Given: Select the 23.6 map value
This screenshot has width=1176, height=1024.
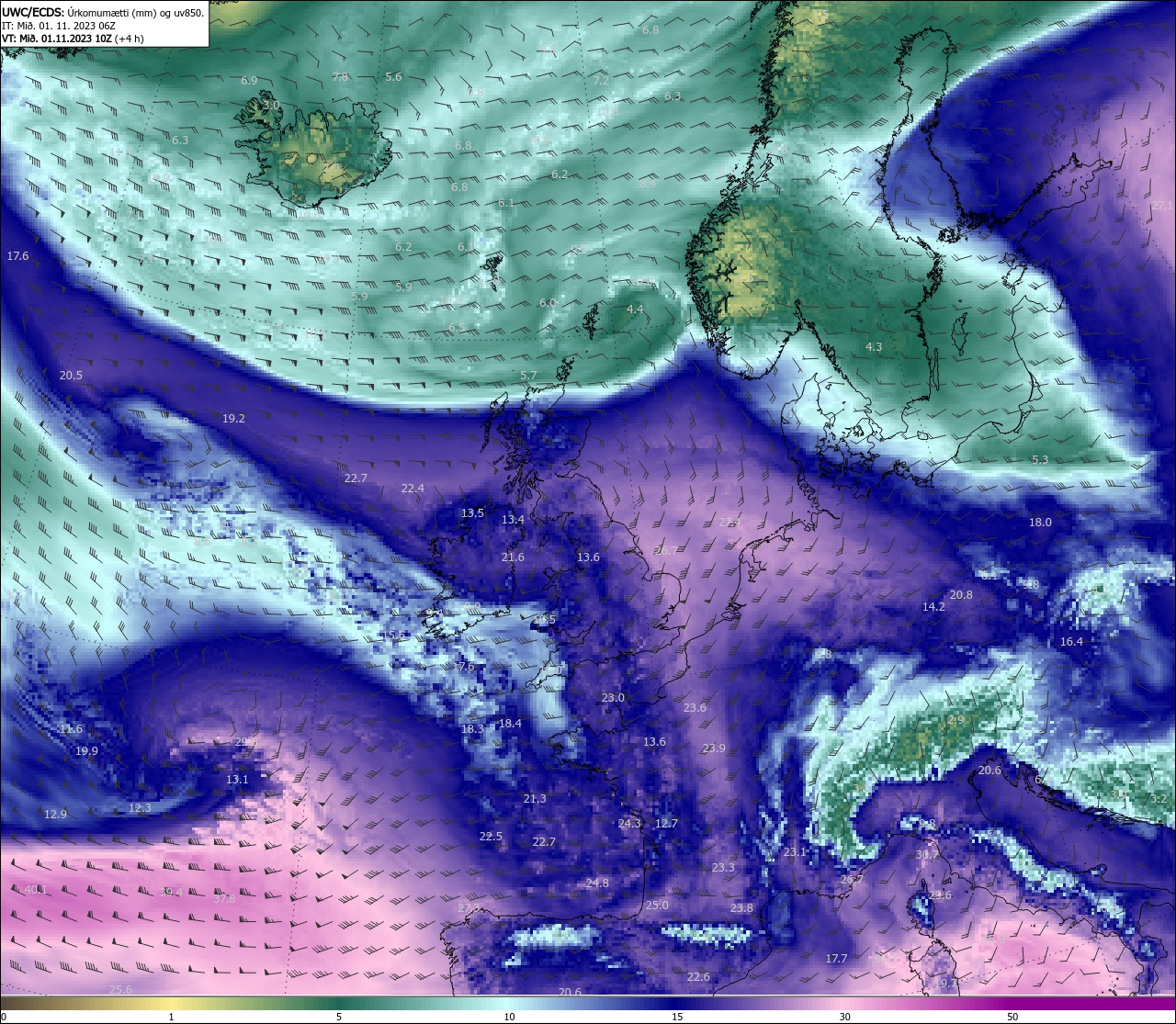Looking at the screenshot, I should 695,708.
